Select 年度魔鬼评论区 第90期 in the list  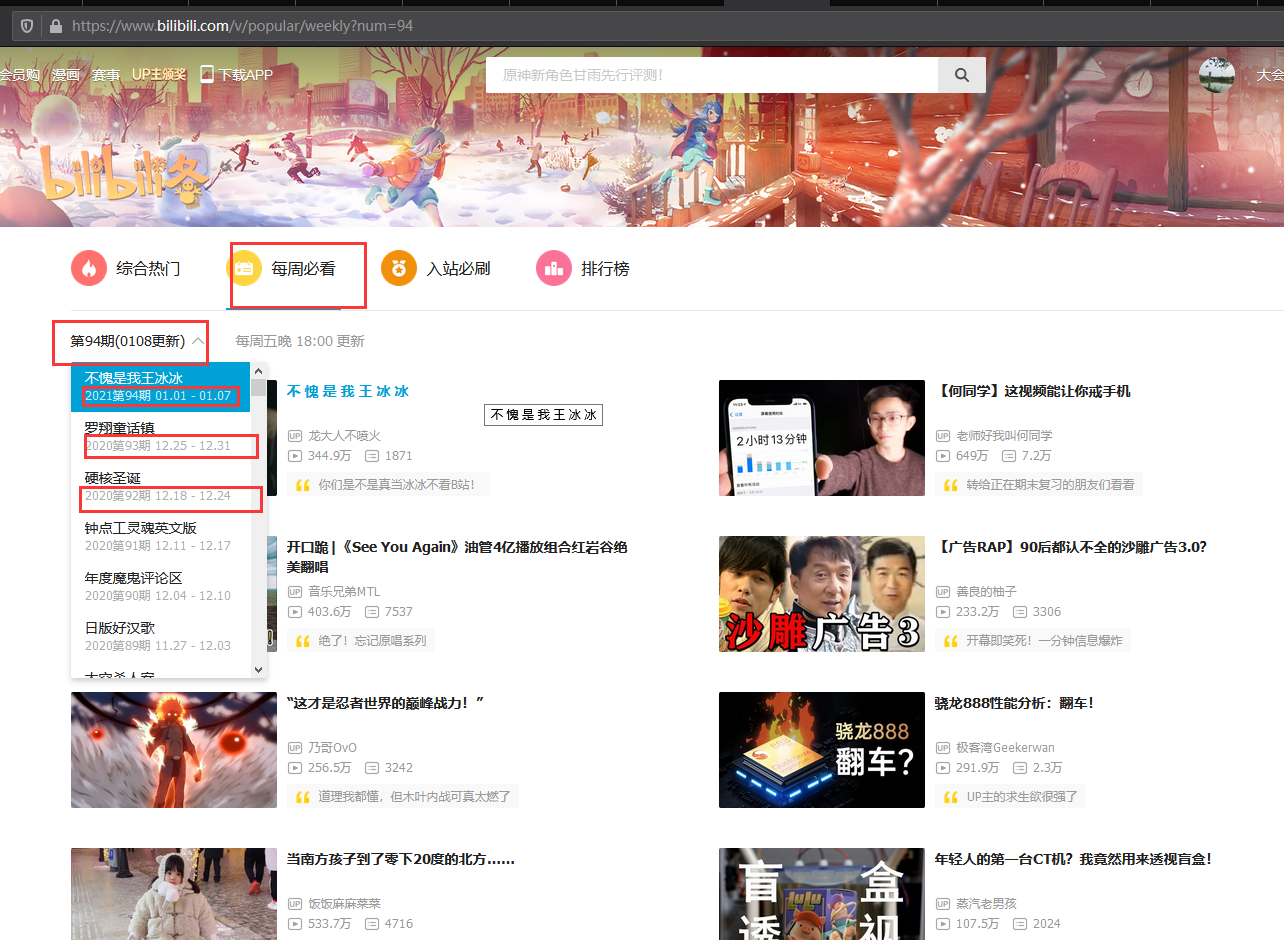pos(160,586)
